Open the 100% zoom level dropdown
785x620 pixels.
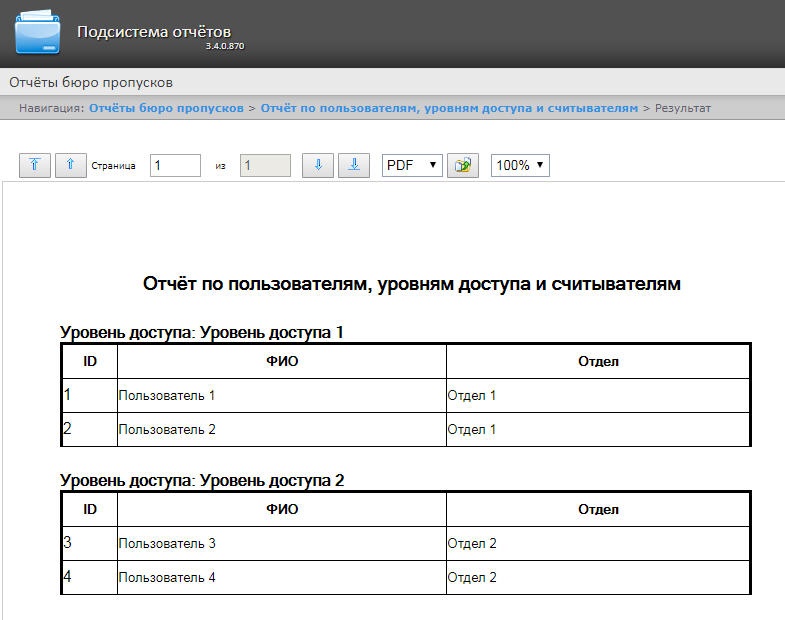pyautogui.click(x=520, y=165)
